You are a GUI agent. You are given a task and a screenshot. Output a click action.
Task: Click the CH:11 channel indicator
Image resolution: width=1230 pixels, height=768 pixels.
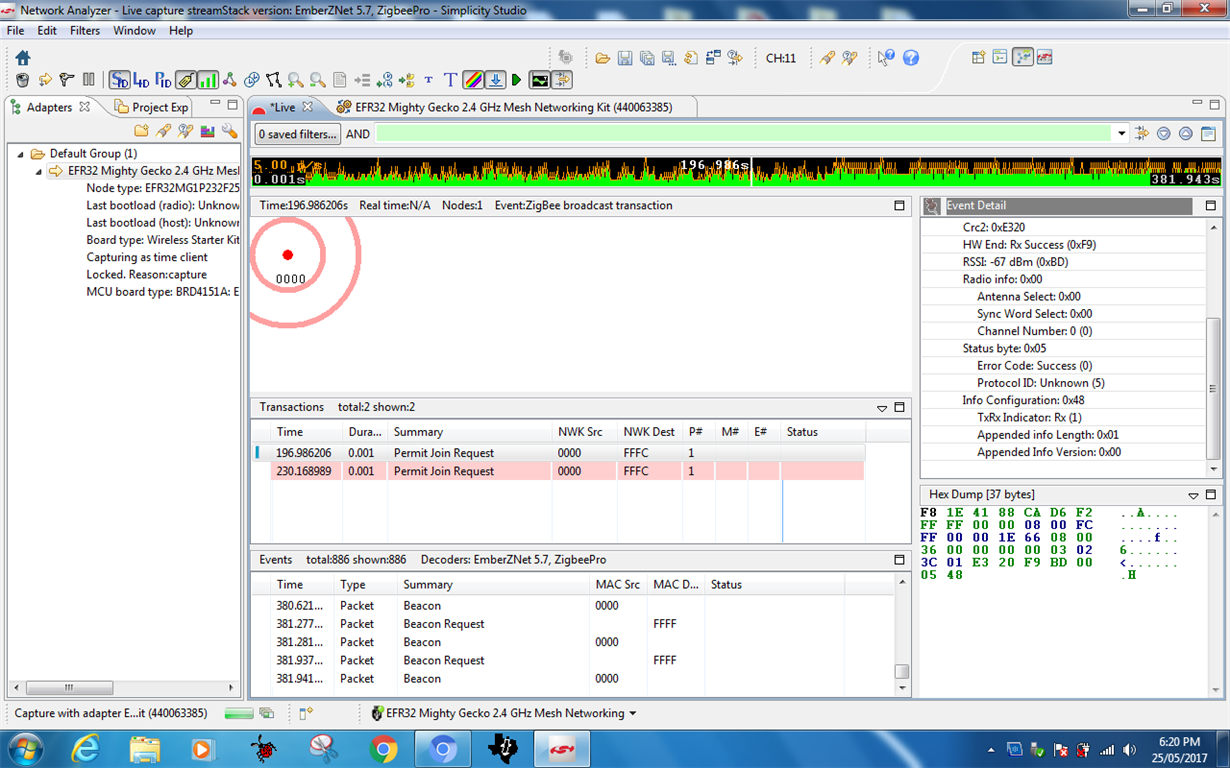[x=781, y=58]
